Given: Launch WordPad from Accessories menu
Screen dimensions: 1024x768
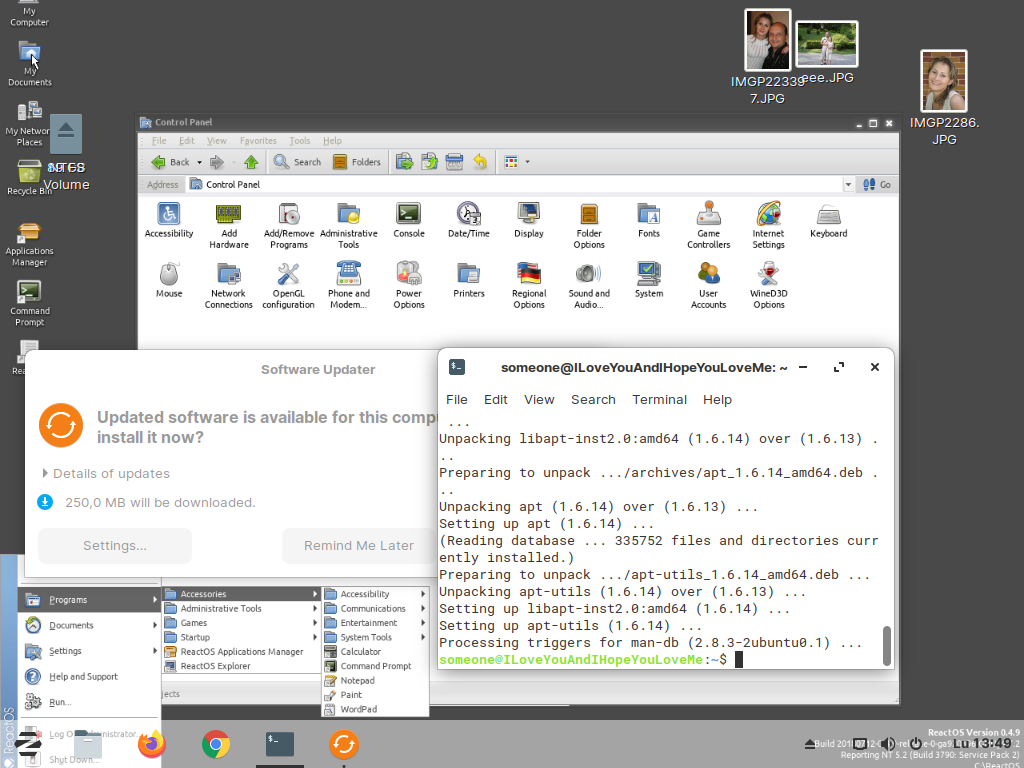Looking at the screenshot, I should (x=376, y=709).
